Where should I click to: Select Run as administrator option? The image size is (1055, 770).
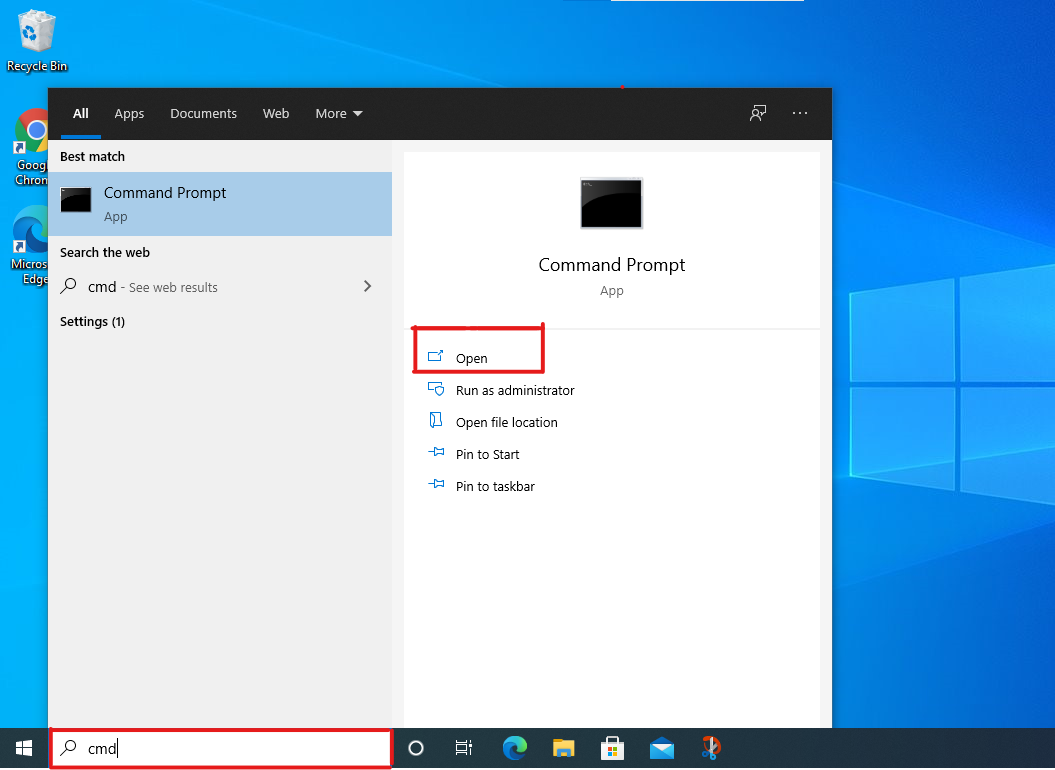[x=514, y=390]
